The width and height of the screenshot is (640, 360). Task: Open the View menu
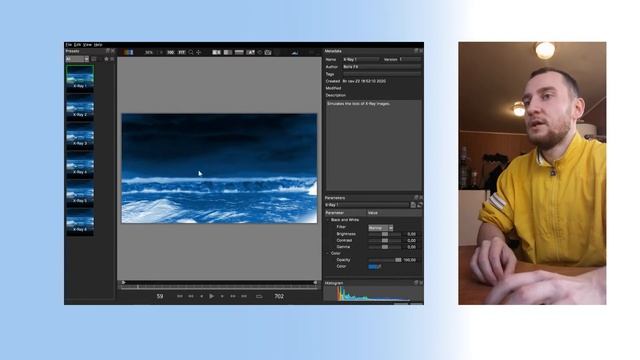tap(87, 44)
